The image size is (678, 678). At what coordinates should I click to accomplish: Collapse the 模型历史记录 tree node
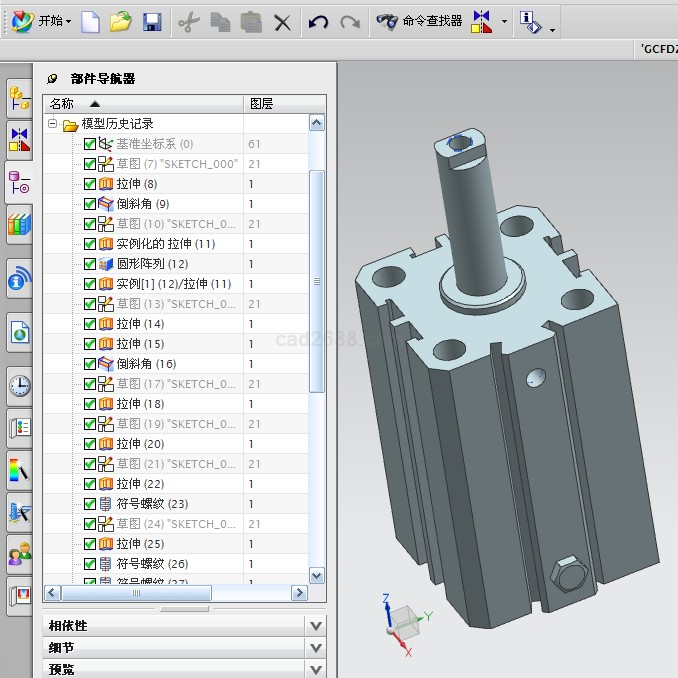53,124
